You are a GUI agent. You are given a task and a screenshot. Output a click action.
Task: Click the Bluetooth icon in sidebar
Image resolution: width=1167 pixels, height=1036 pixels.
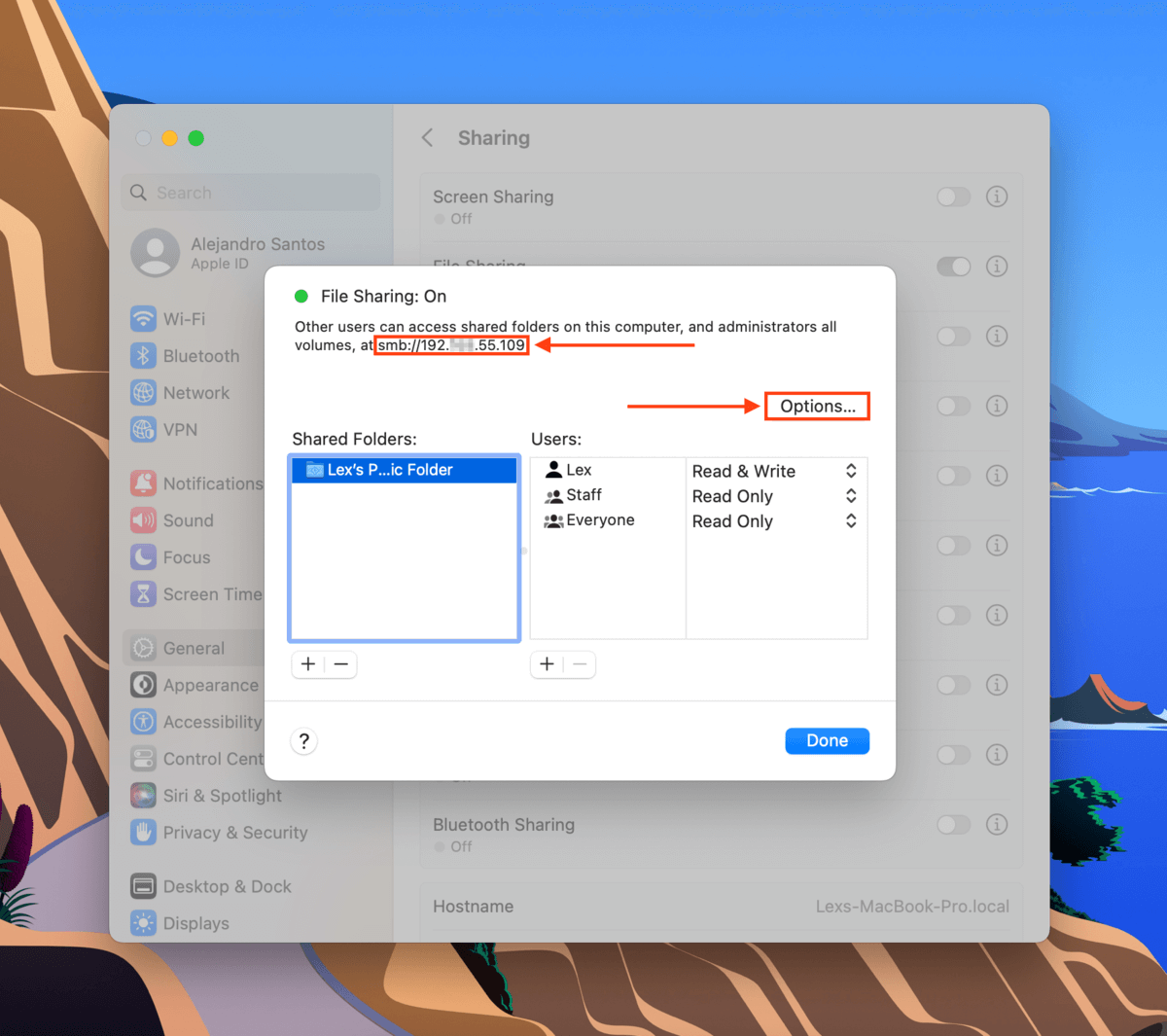point(143,356)
